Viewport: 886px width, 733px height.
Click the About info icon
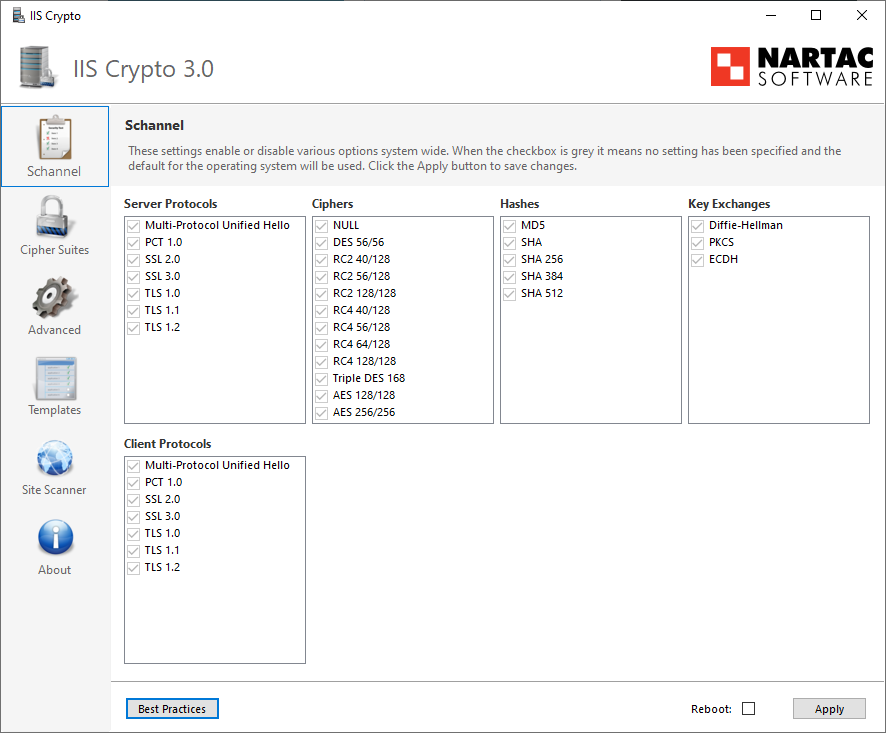coord(54,538)
